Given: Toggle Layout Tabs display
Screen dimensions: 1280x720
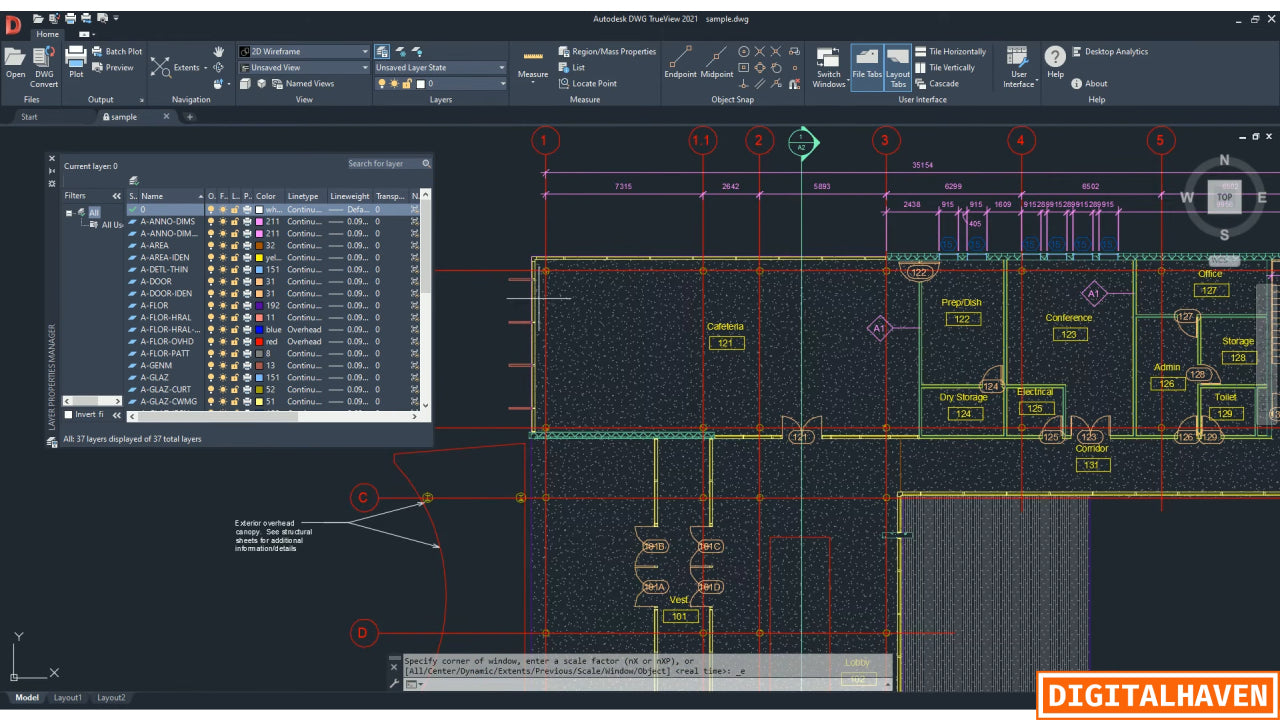Looking at the screenshot, I should pos(898,66).
